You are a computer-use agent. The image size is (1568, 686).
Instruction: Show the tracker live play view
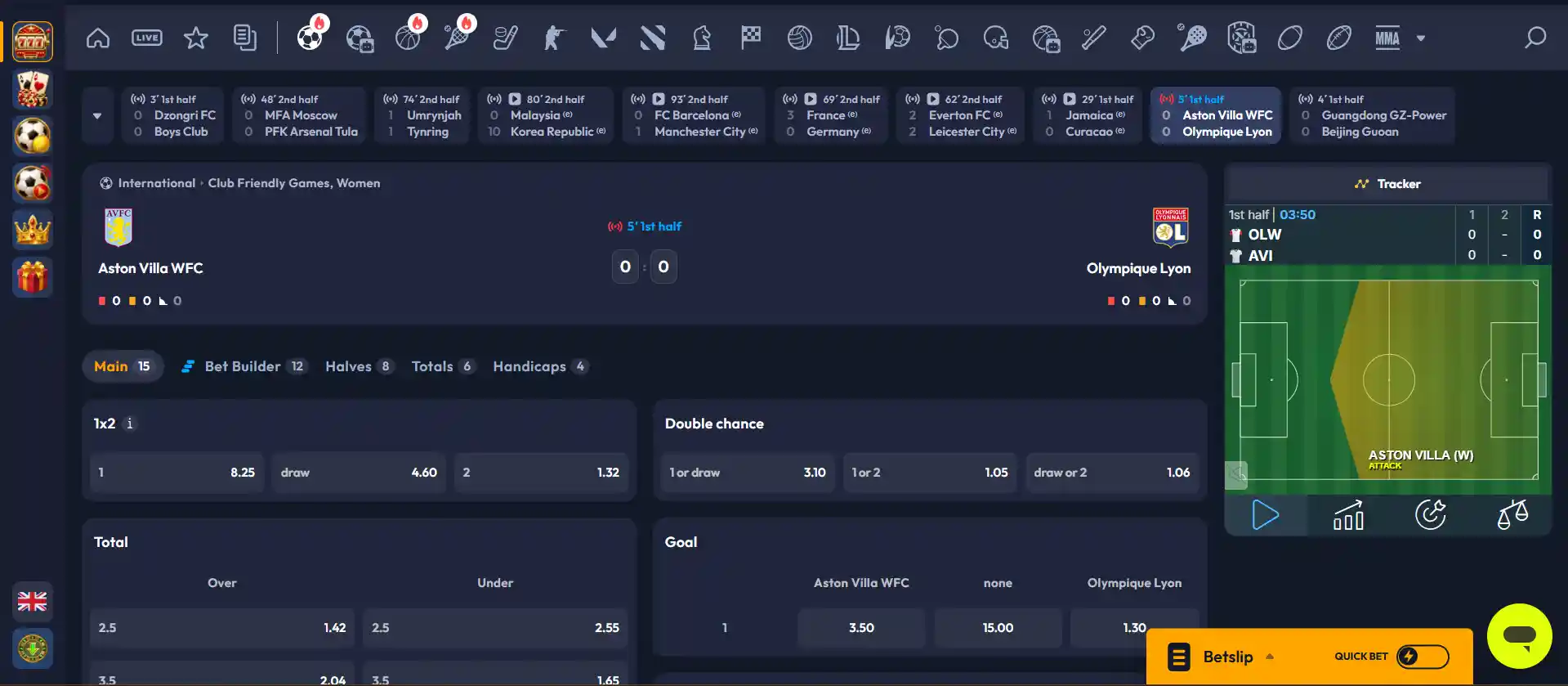(x=1266, y=515)
